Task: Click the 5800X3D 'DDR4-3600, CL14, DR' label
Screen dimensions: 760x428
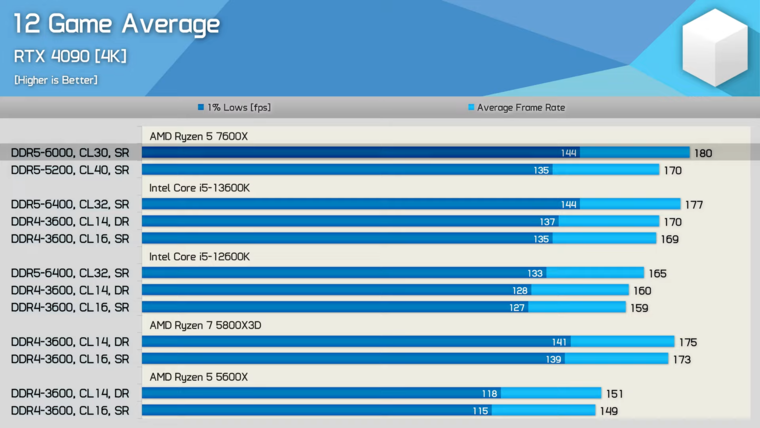Action: point(70,342)
